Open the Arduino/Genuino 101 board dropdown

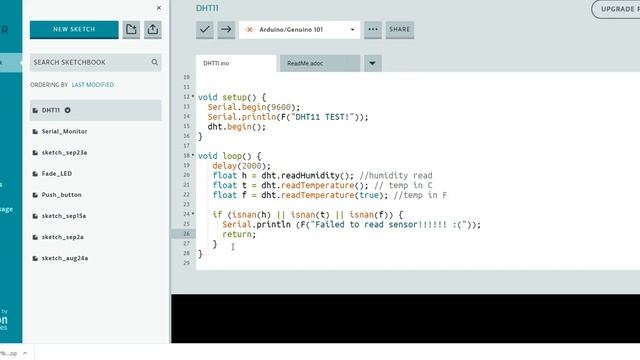click(x=300, y=30)
